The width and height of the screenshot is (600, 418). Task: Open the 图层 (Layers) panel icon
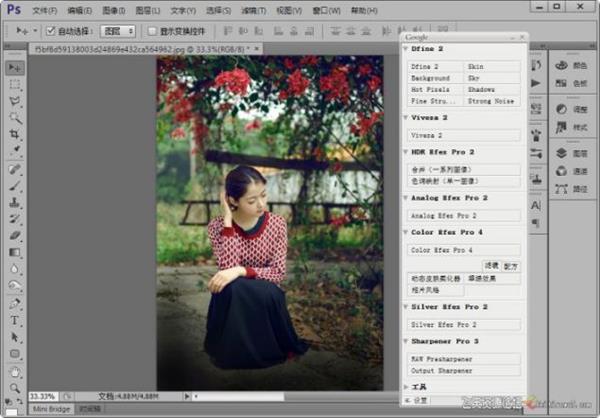[570, 154]
